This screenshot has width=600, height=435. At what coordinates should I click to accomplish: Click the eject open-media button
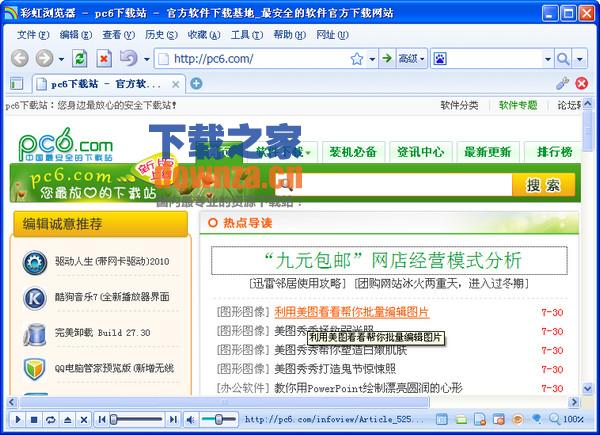[67, 420]
